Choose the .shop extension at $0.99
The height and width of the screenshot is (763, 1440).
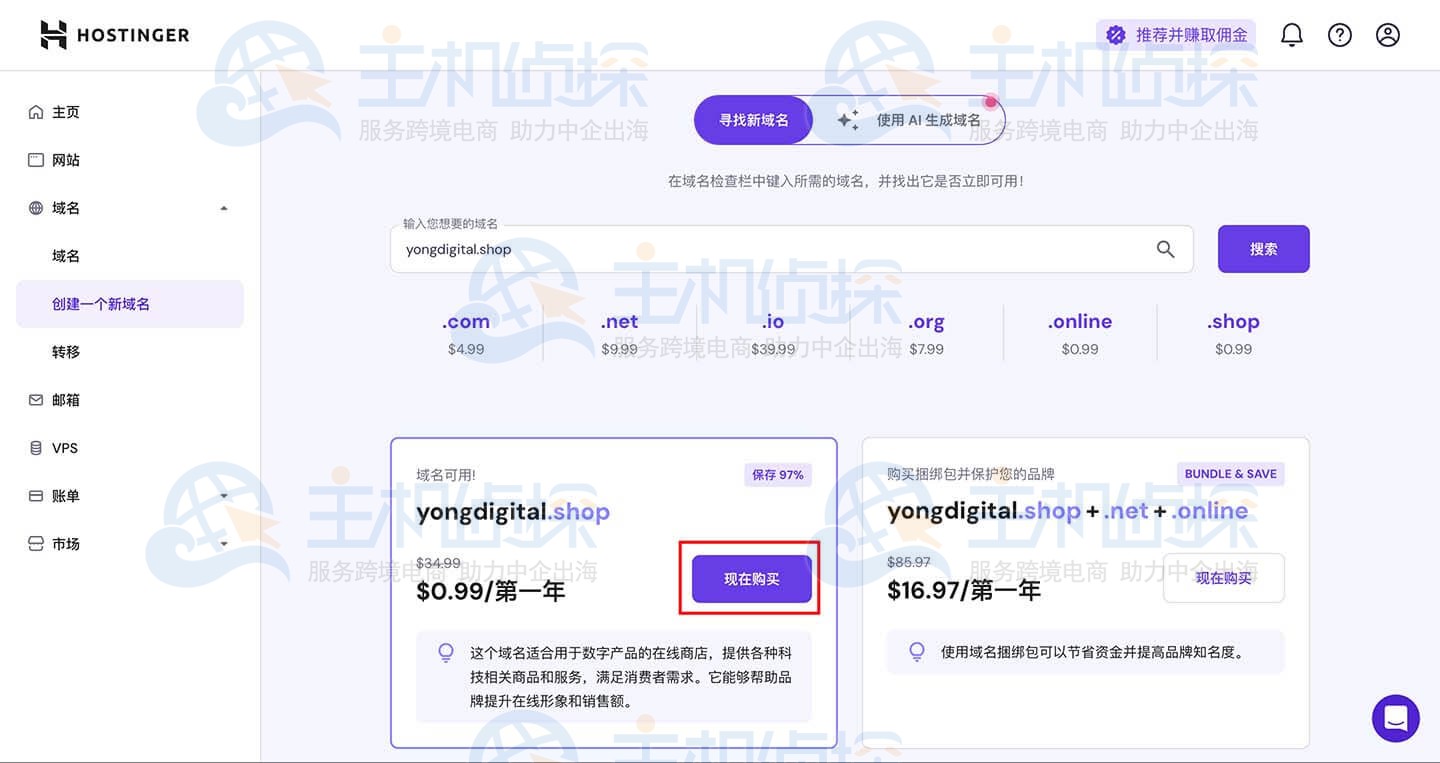(1233, 334)
